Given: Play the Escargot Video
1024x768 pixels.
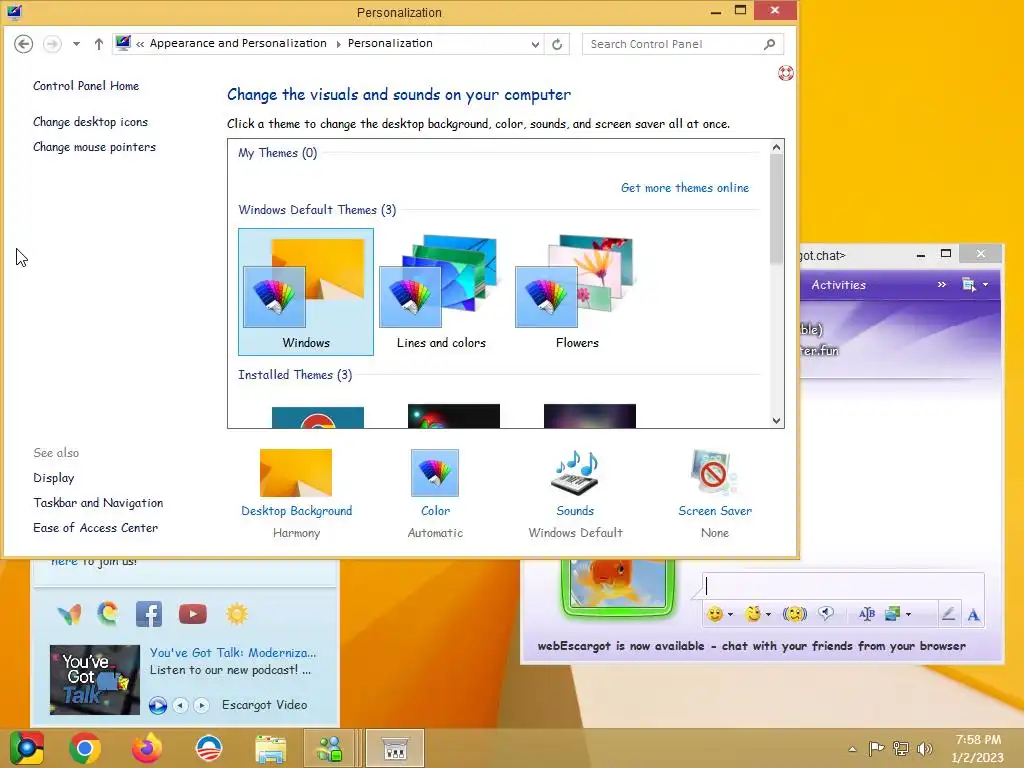Looking at the screenshot, I should point(157,705).
